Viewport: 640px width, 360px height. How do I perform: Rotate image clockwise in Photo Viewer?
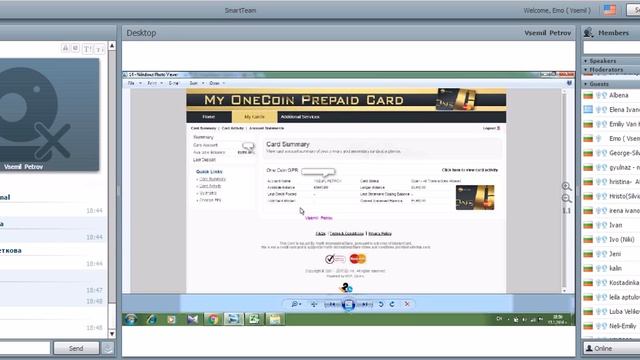tap(392, 304)
